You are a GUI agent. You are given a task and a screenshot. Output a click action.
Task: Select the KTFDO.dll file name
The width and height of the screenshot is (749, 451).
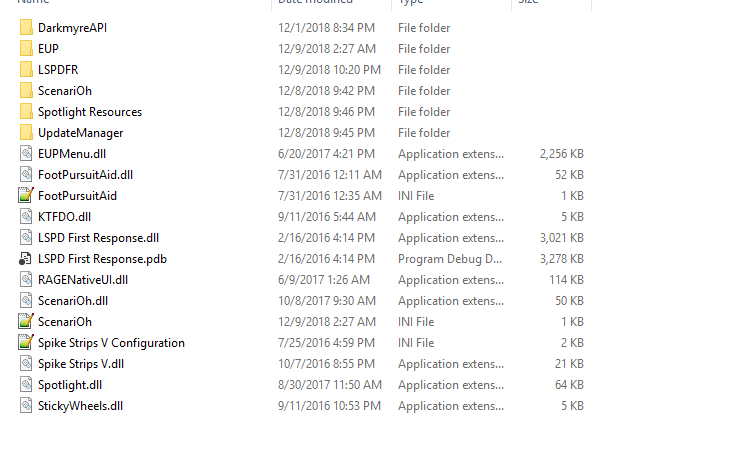(x=64, y=217)
